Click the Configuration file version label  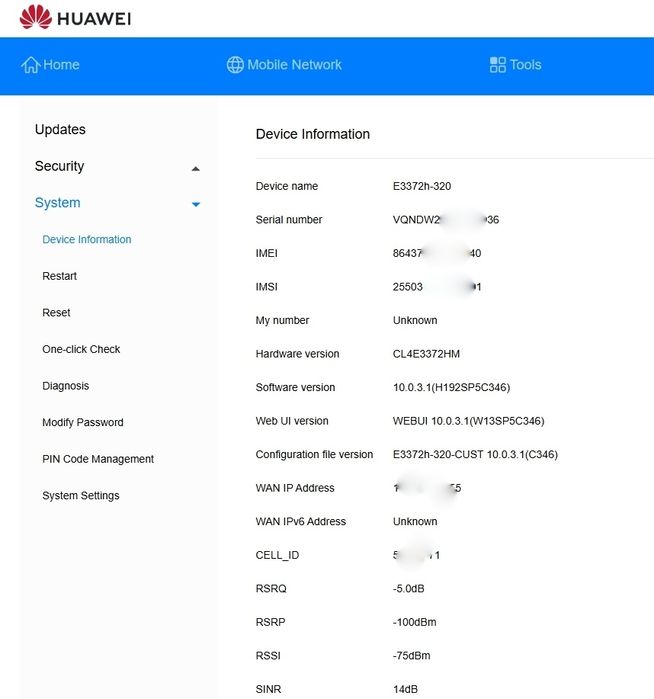pos(314,454)
